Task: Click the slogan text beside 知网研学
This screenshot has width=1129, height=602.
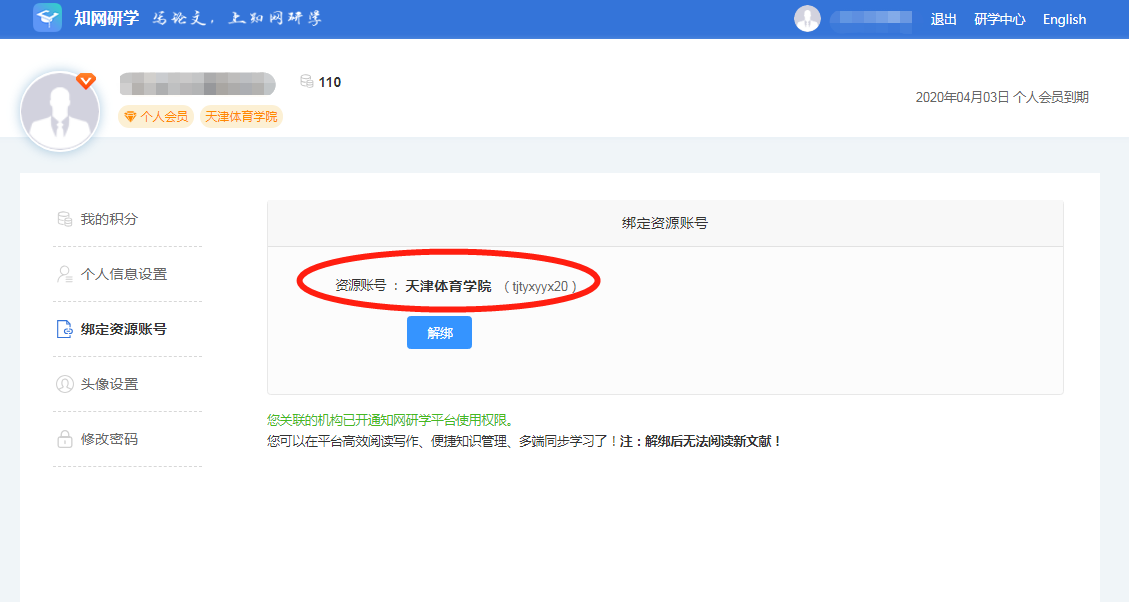Action: coord(237,18)
